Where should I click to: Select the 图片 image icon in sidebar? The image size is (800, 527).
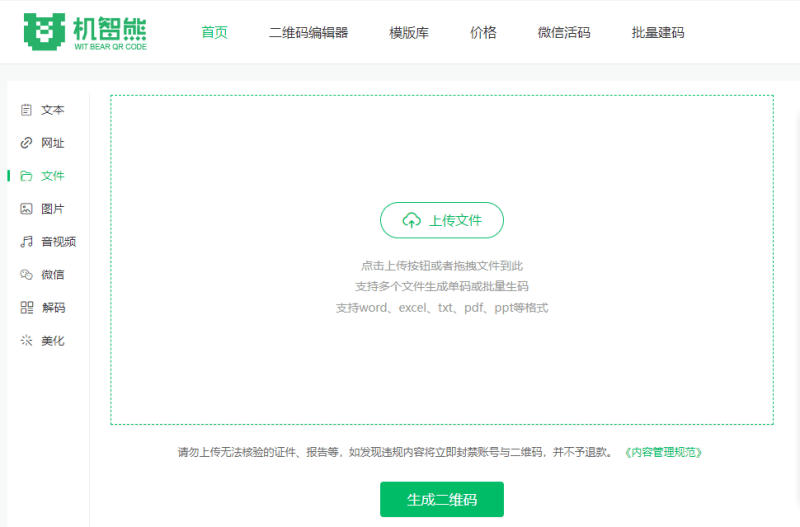(27, 209)
